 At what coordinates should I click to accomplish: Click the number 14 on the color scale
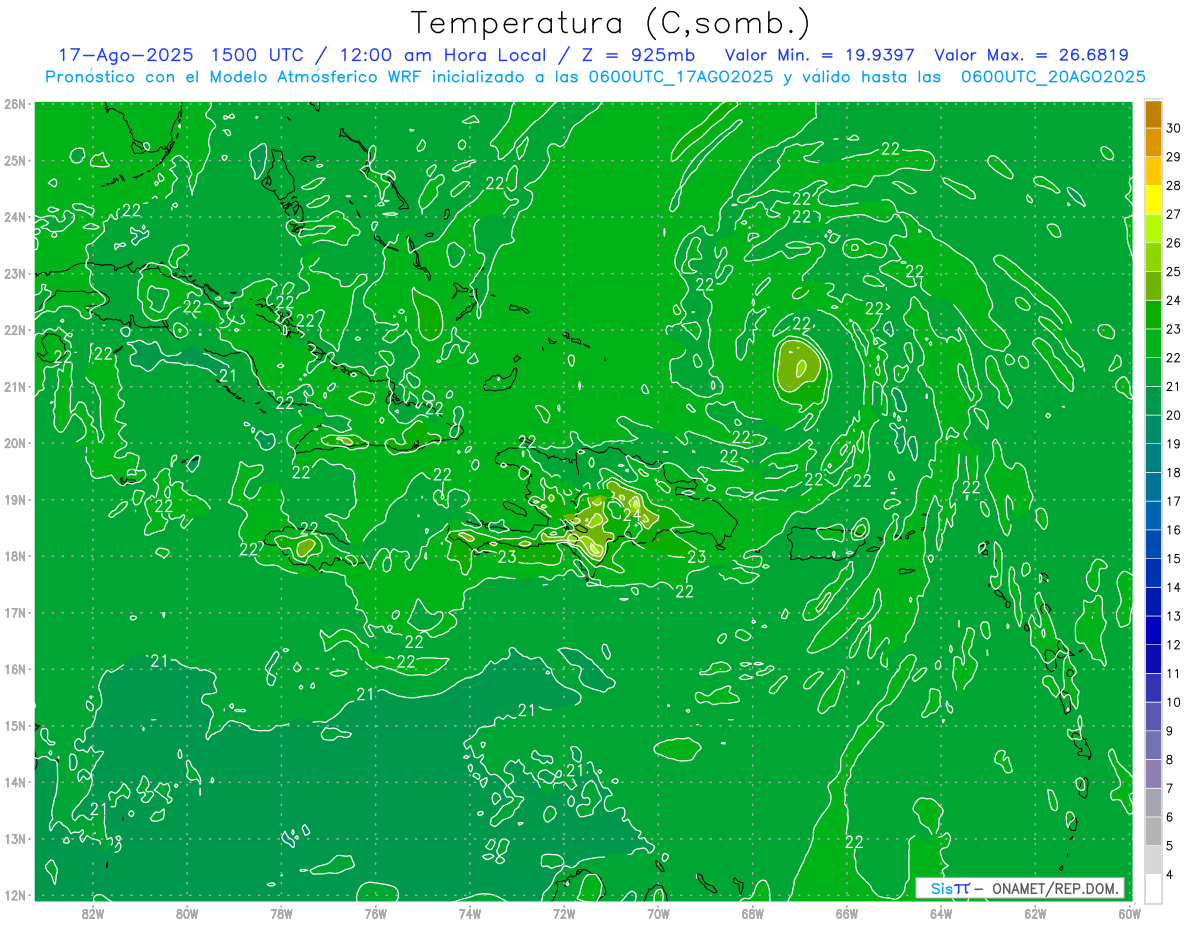(1174, 587)
